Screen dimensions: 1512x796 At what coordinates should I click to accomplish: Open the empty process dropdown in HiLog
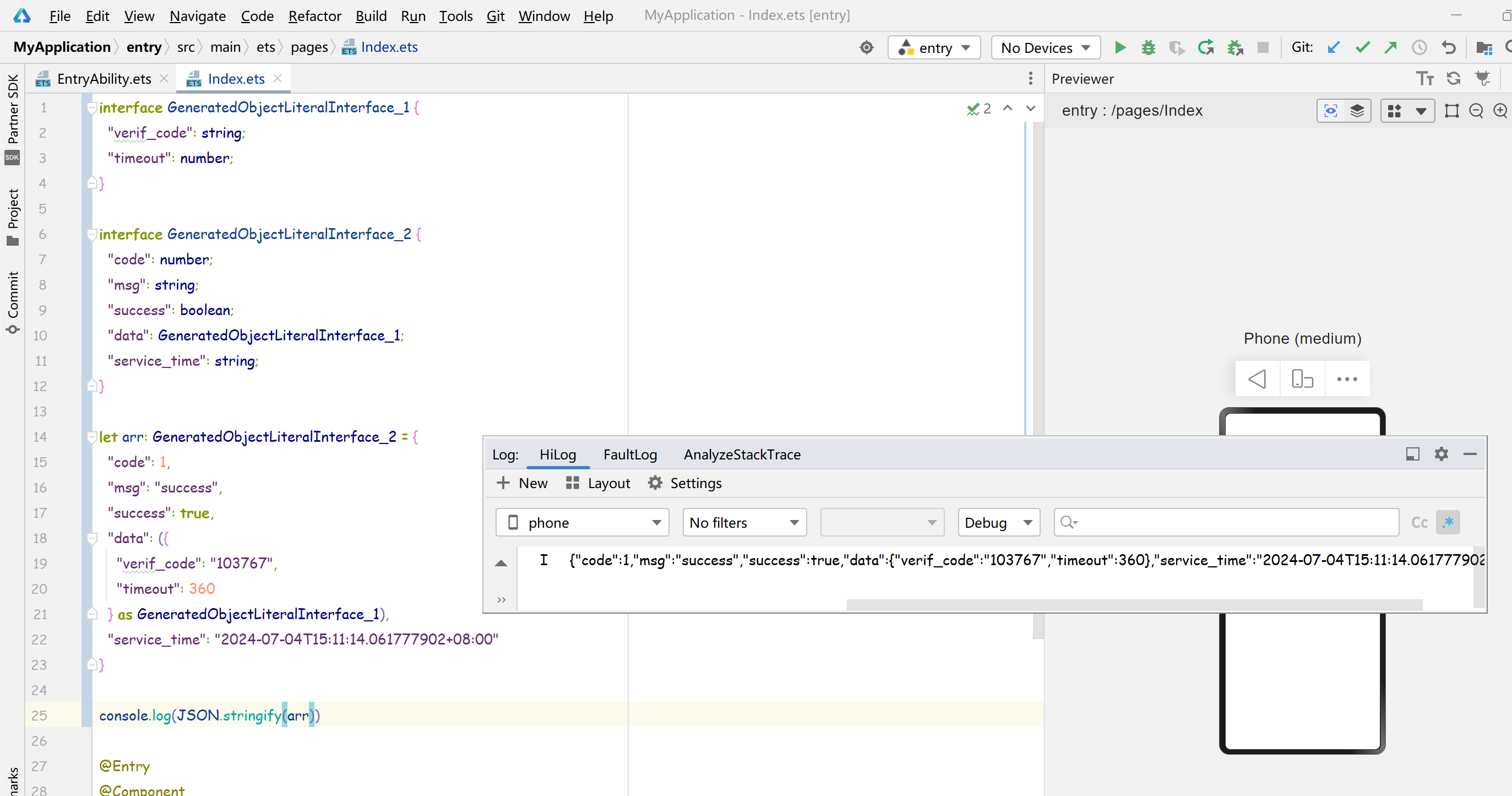[882, 522]
